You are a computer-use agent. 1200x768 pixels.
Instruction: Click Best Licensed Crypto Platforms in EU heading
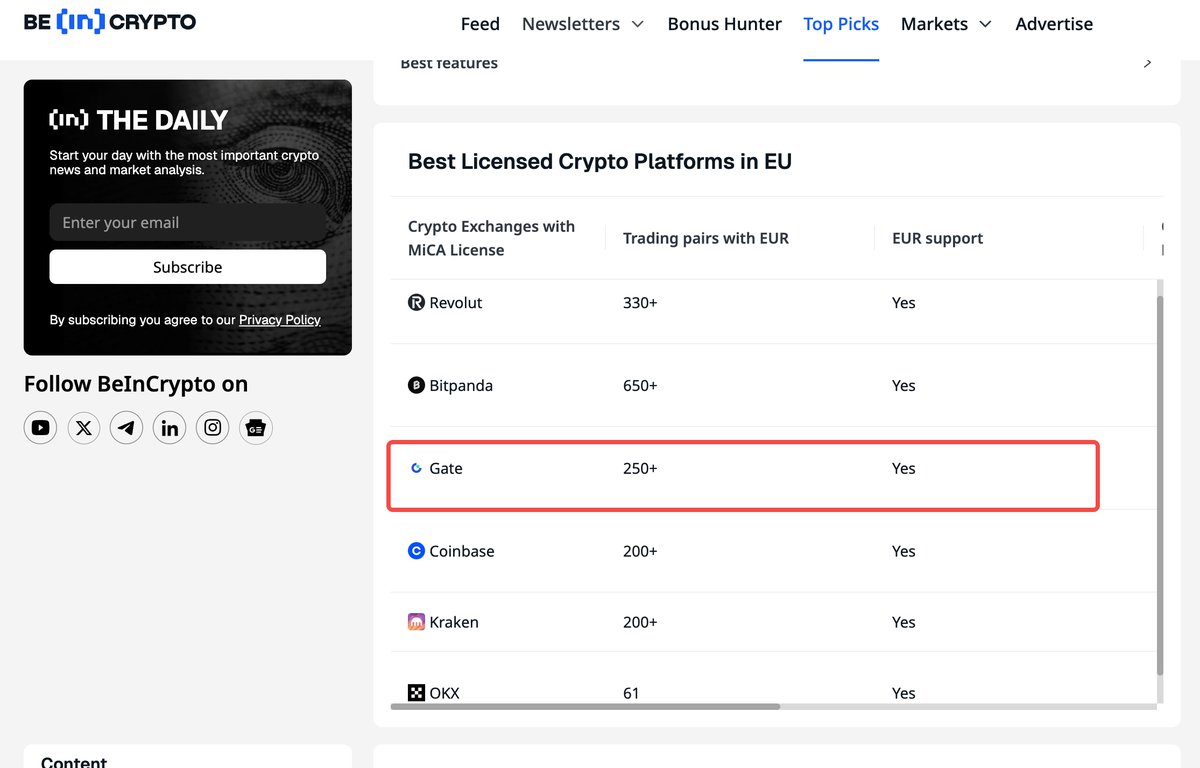tap(600, 161)
